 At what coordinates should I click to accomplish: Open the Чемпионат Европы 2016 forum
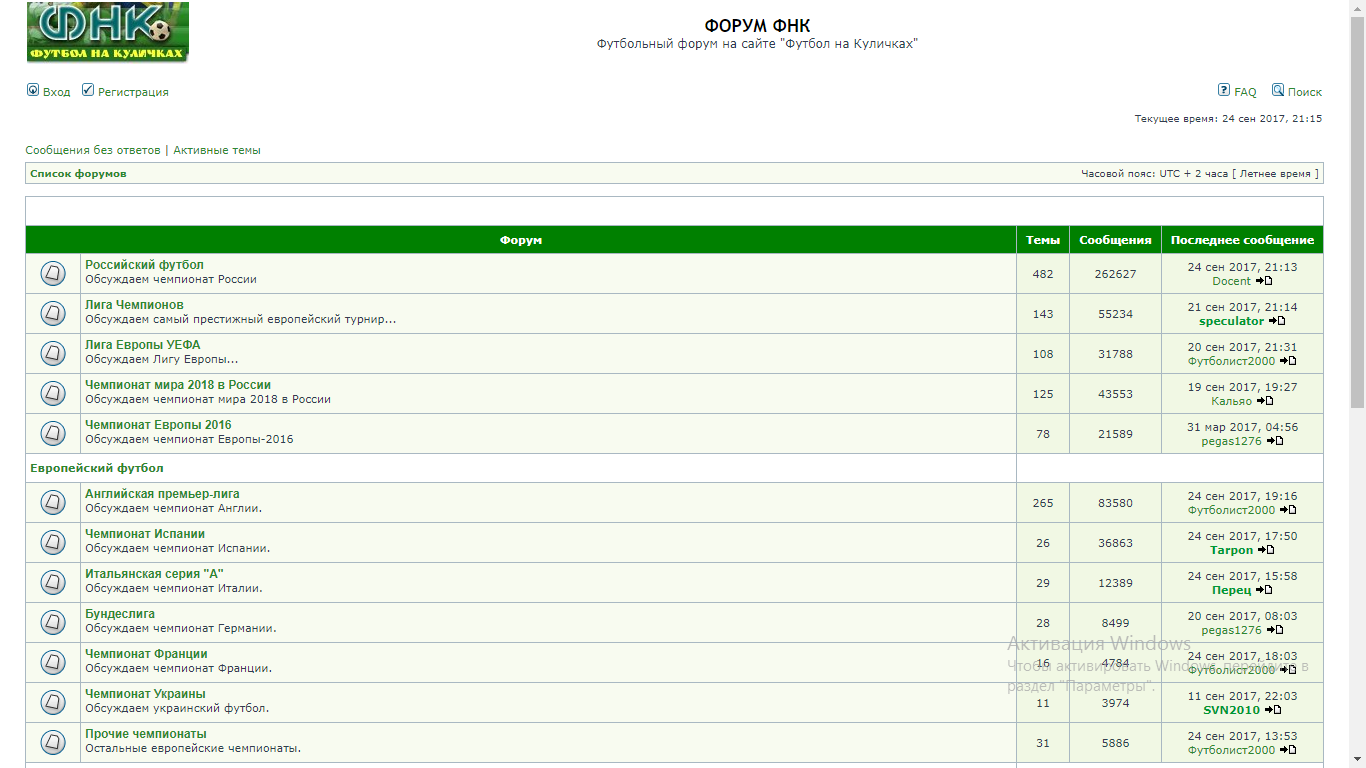click(x=158, y=425)
